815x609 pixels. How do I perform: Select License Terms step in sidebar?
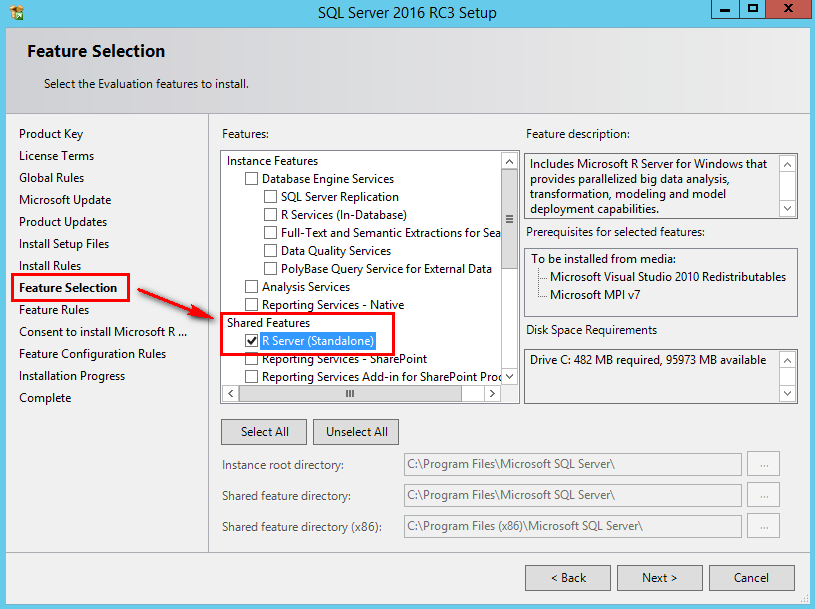[57, 156]
